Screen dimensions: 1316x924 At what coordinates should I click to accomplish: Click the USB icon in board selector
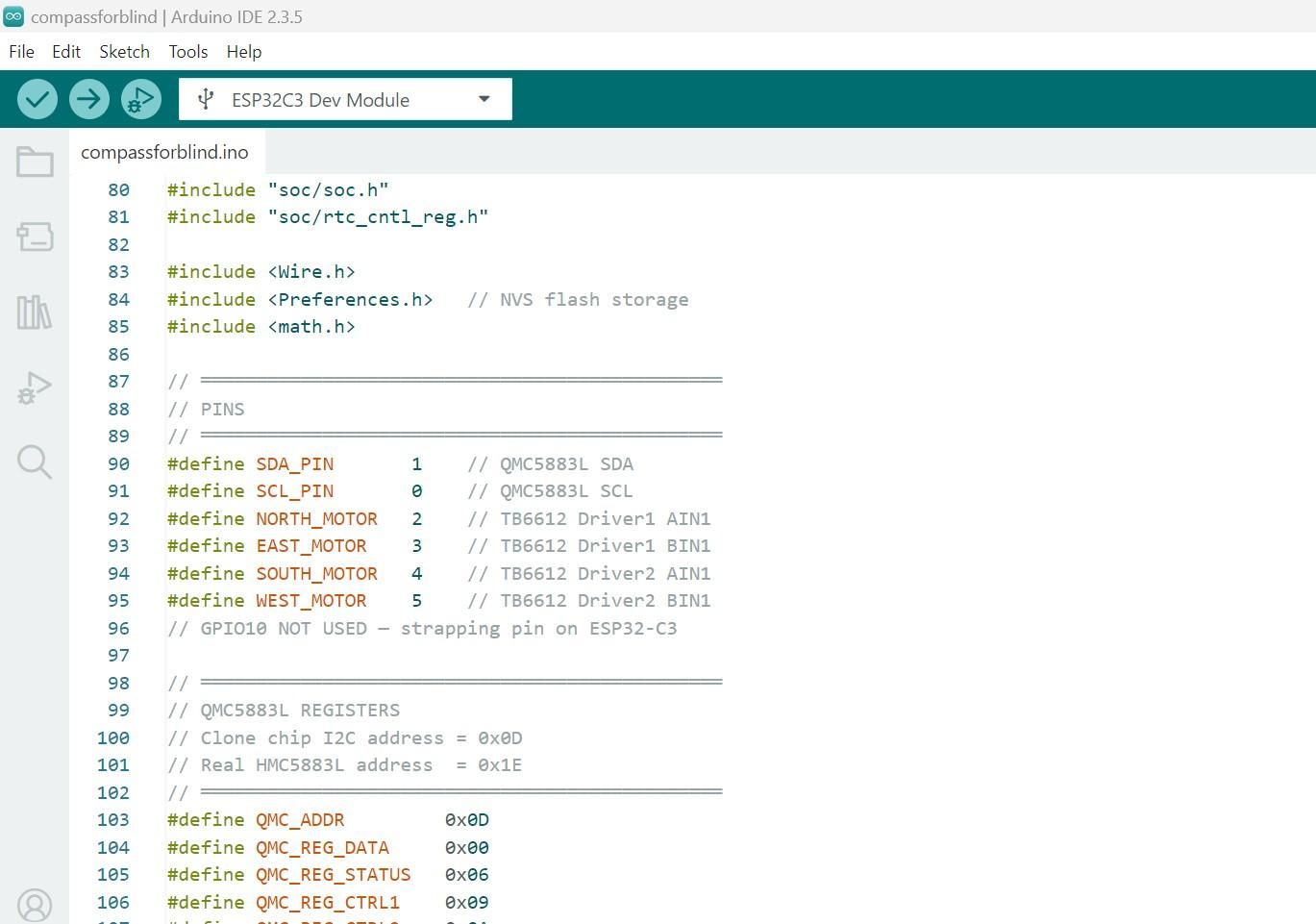(205, 99)
